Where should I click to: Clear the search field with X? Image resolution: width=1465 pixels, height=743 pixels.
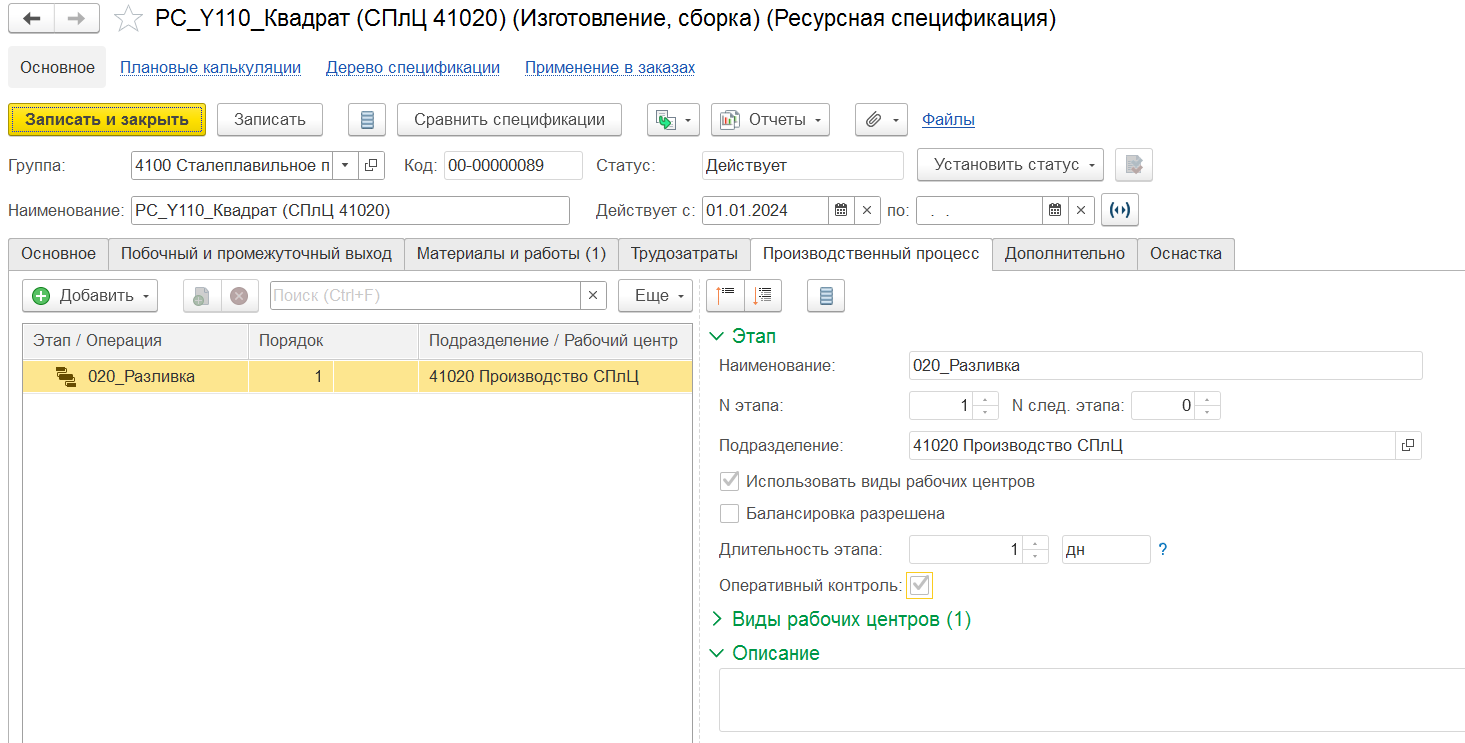coord(593,296)
